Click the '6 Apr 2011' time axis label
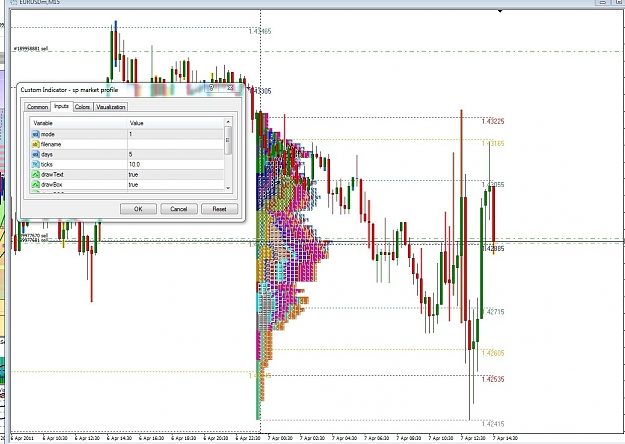The image size is (625, 444). tap(22, 438)
